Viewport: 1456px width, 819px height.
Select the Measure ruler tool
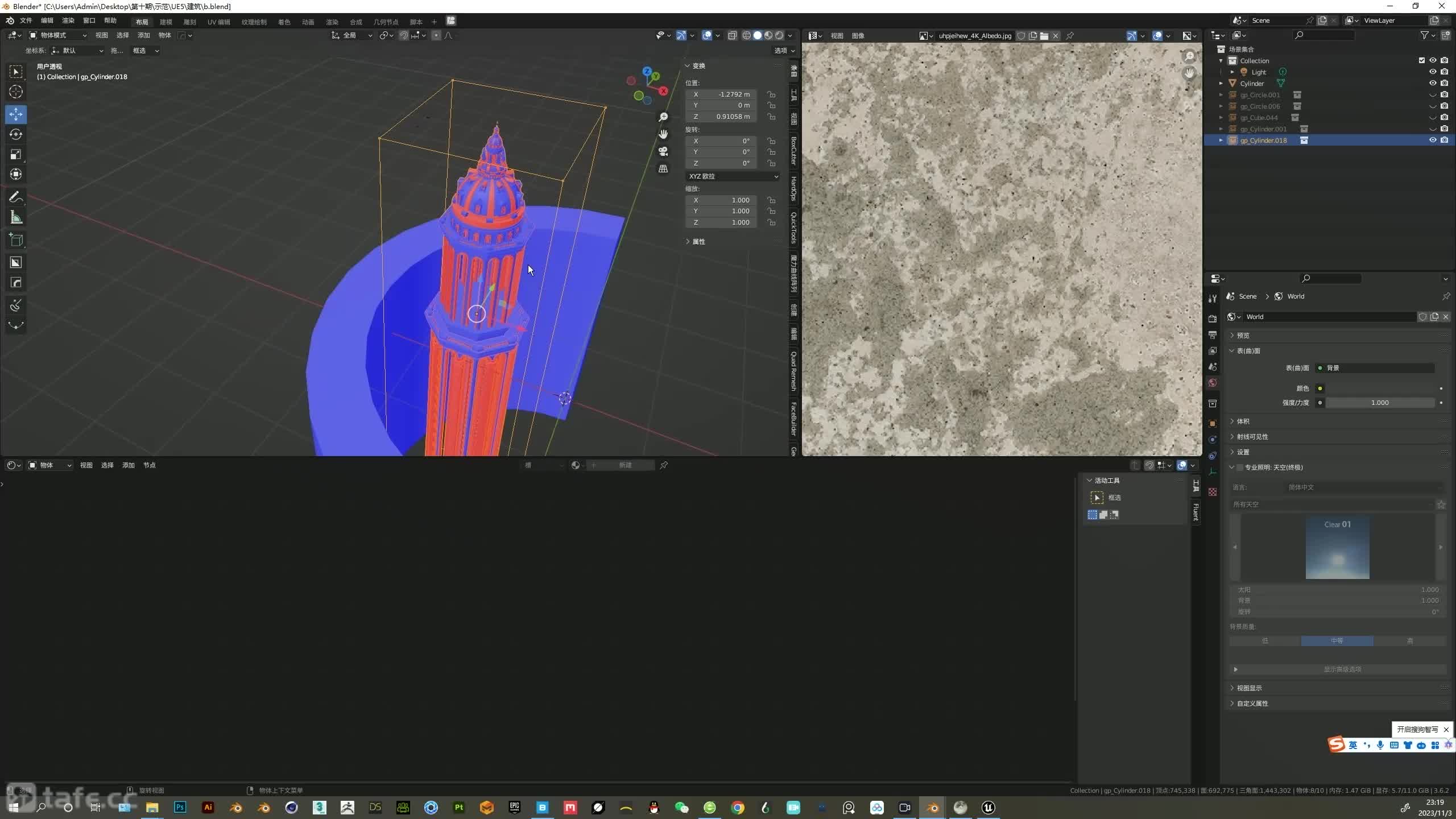[x=16, y=217]
